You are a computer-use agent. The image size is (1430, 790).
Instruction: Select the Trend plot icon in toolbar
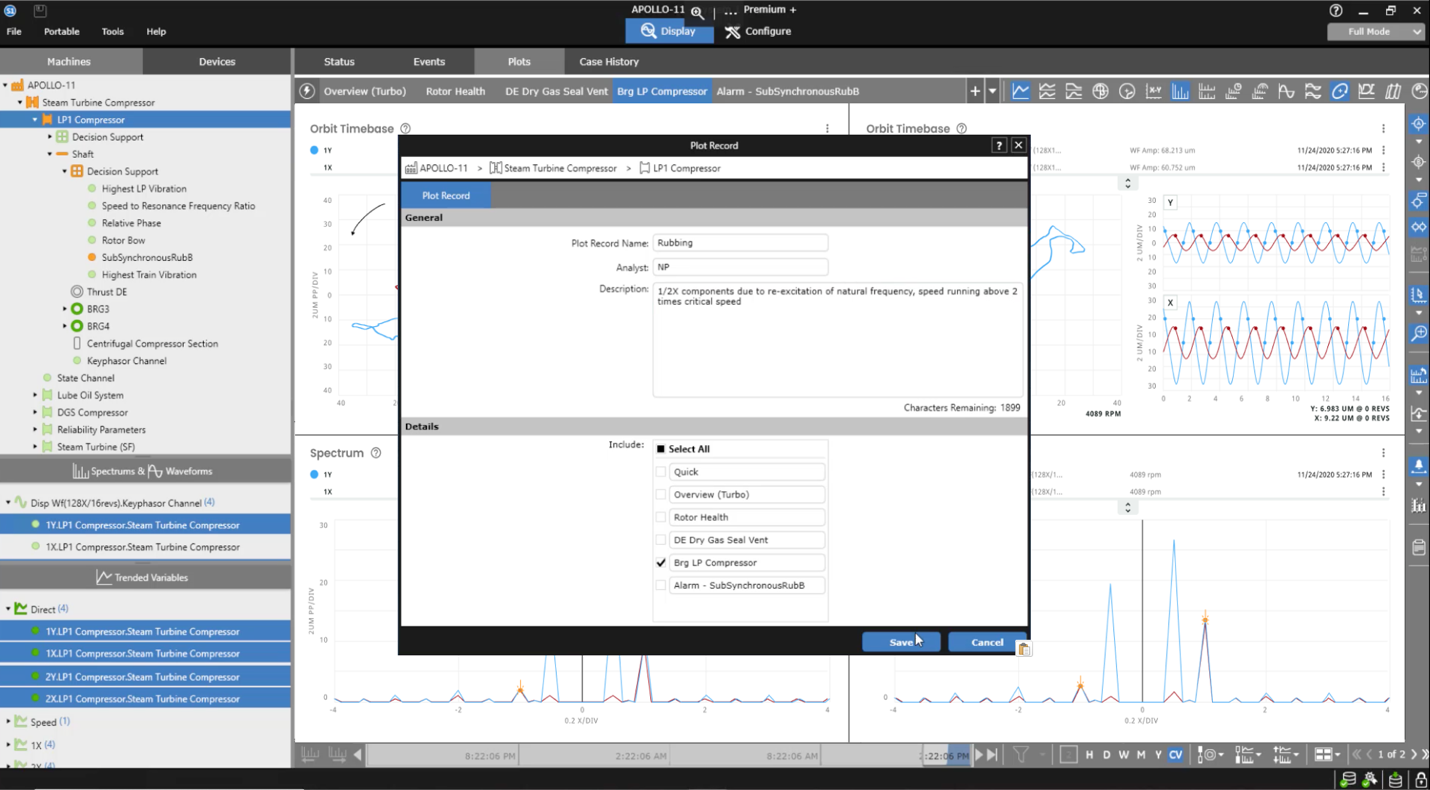[x=1020, y=91]
